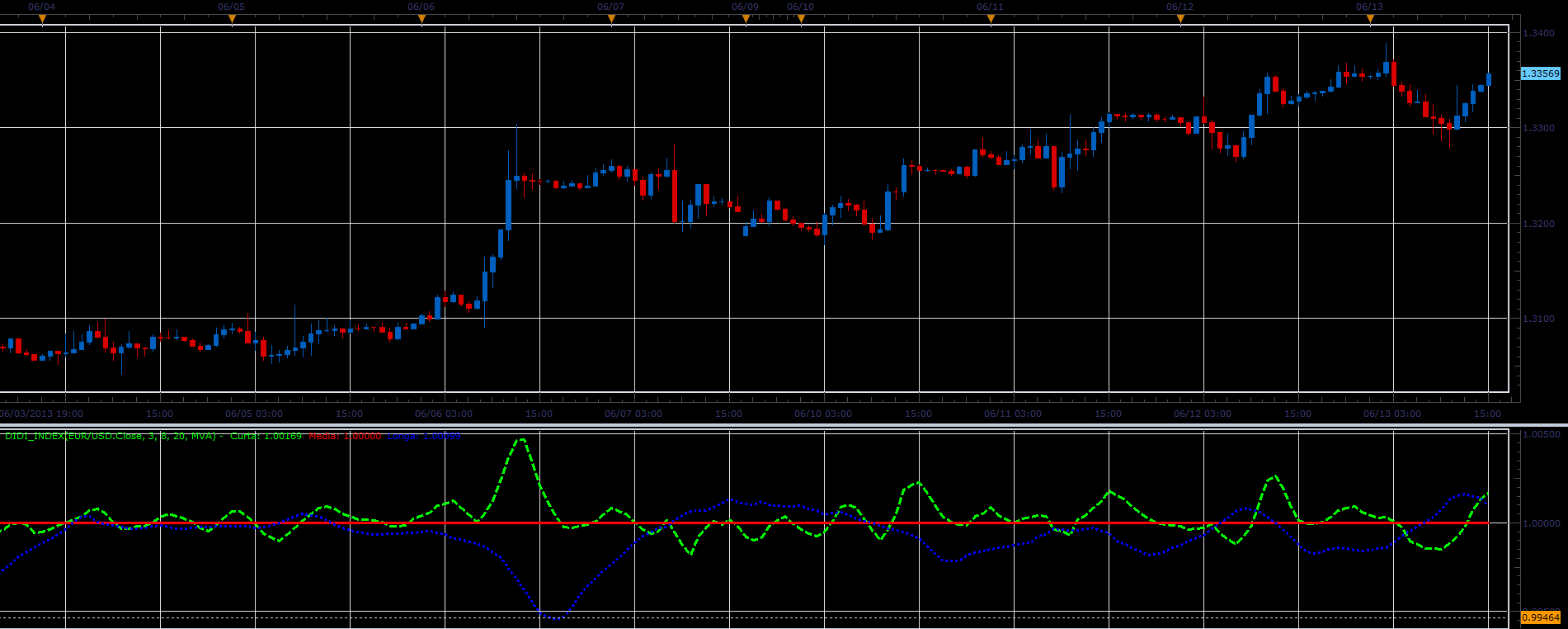Select the 06/13 orange date marker

[x=1370, y=18]
